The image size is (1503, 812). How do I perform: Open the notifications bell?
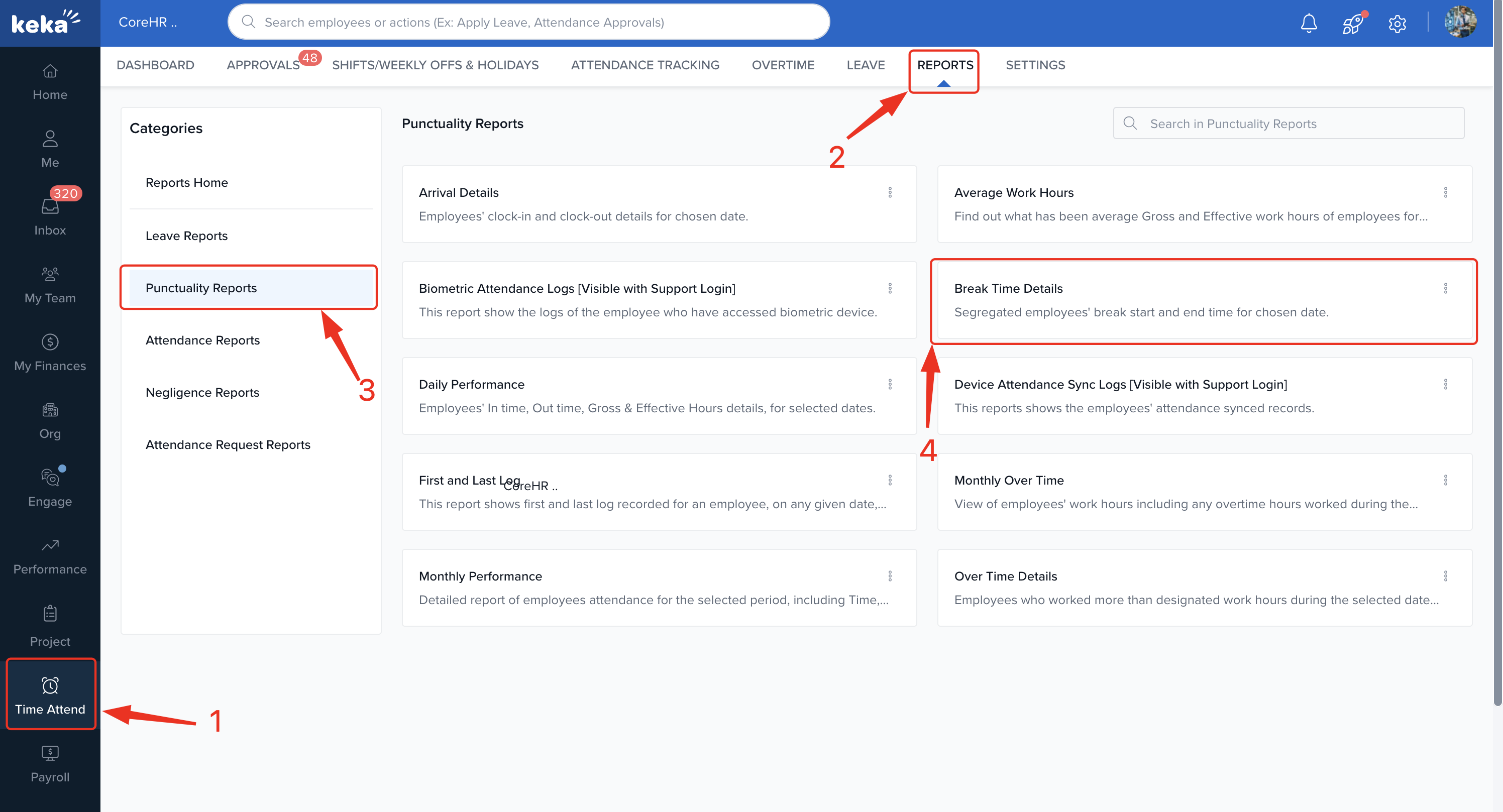coord(1308,23)
